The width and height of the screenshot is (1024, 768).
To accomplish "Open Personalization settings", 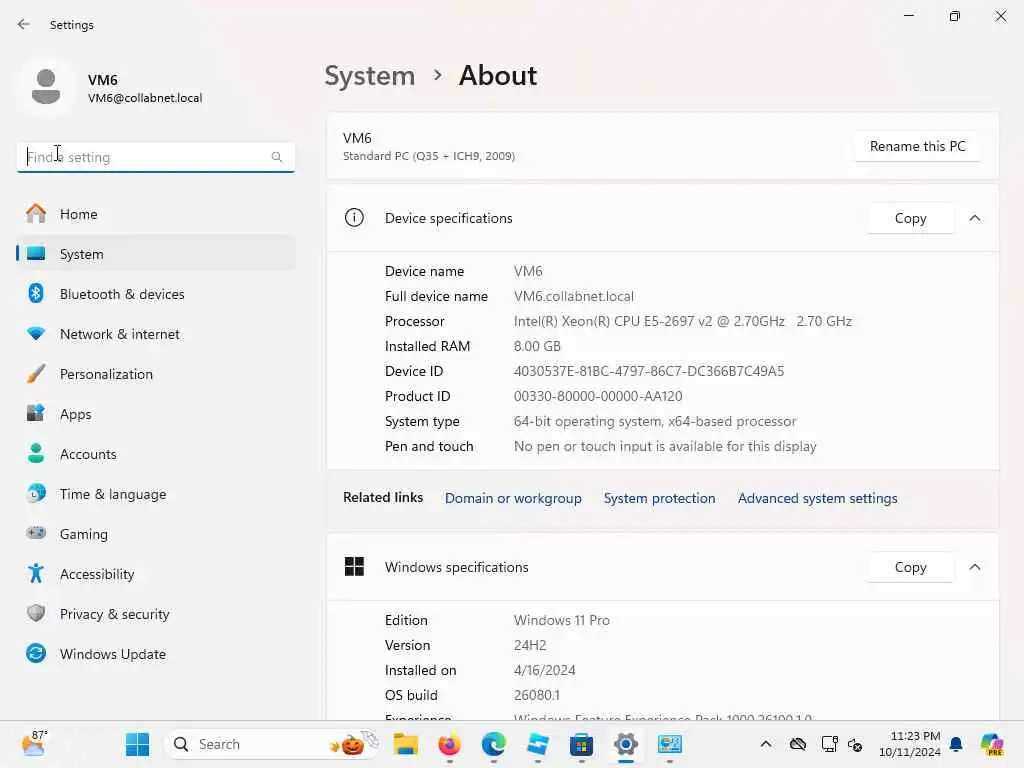I will pyautogui.click(x=155, y=374).
